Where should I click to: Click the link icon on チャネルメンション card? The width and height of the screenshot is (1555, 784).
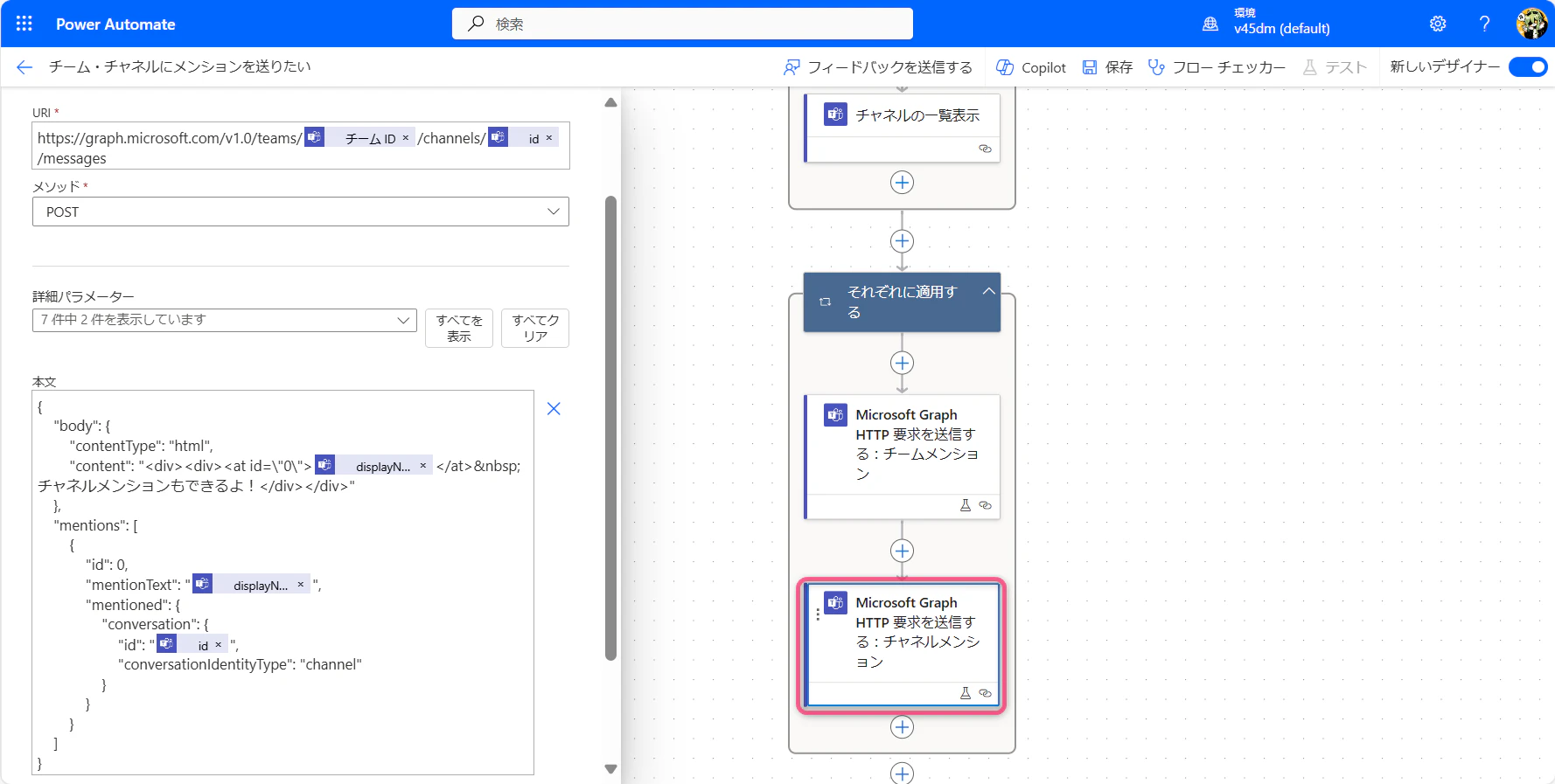[985, 693]
